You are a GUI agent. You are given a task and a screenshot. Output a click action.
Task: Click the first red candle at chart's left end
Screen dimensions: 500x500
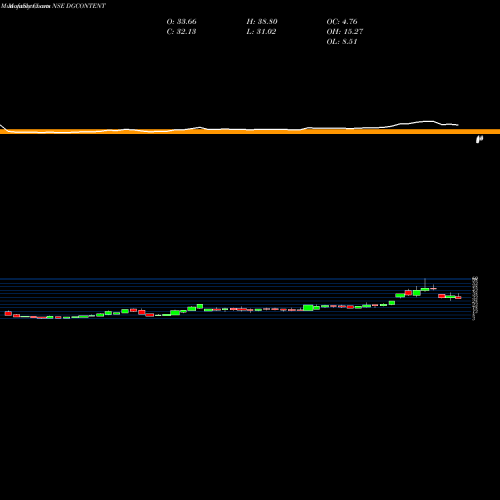8,313
